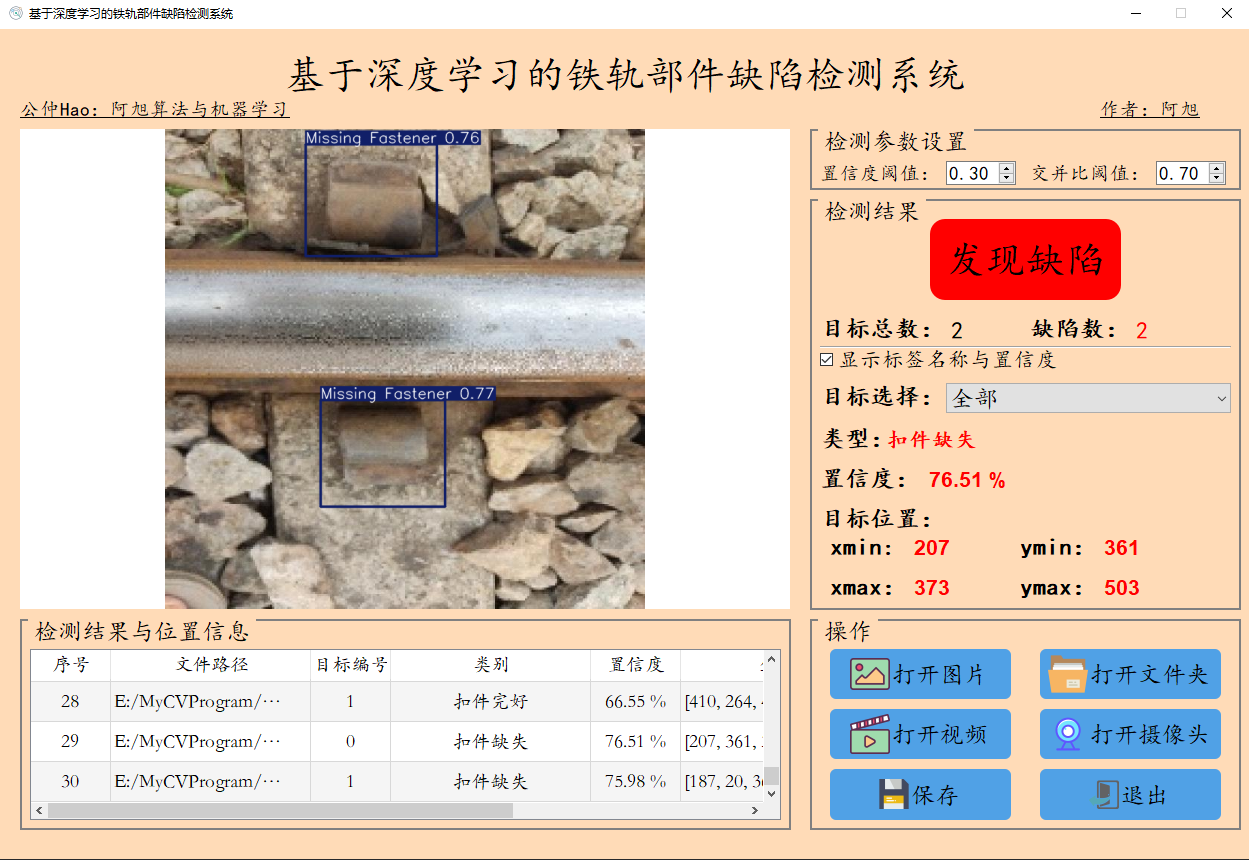Click the xmax value 373
The height and width of the screenshot is (860, 1249).
(931, 588)
